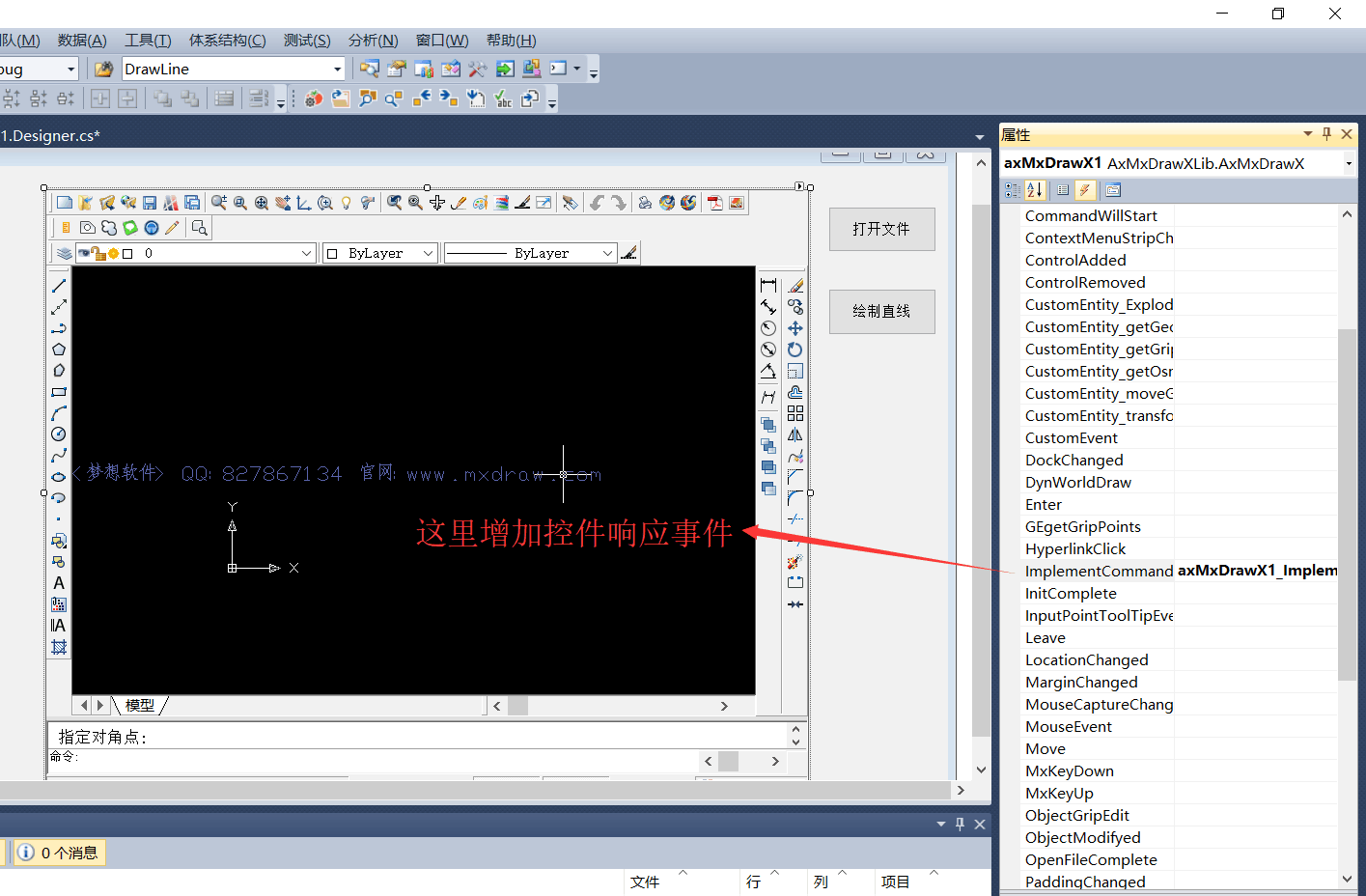1366x896 pixels.
Task: Open the layer manager icon
Action: coord(65,253)
